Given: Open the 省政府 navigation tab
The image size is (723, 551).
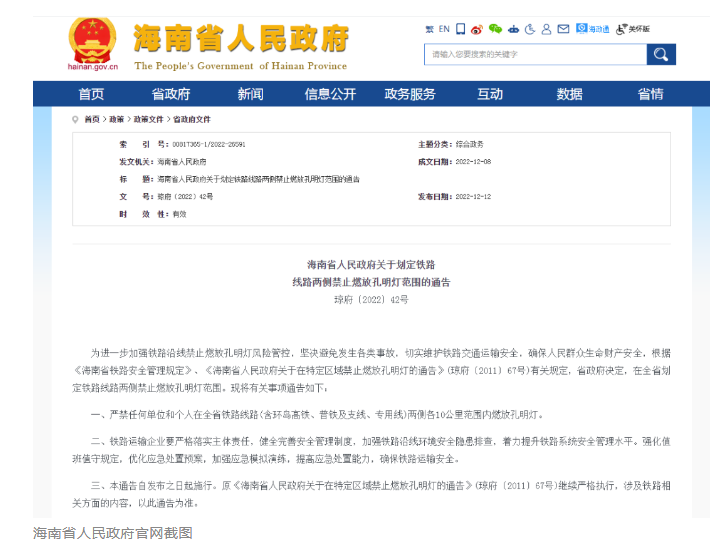Looking at the screenshot, I should coord(171,94).
